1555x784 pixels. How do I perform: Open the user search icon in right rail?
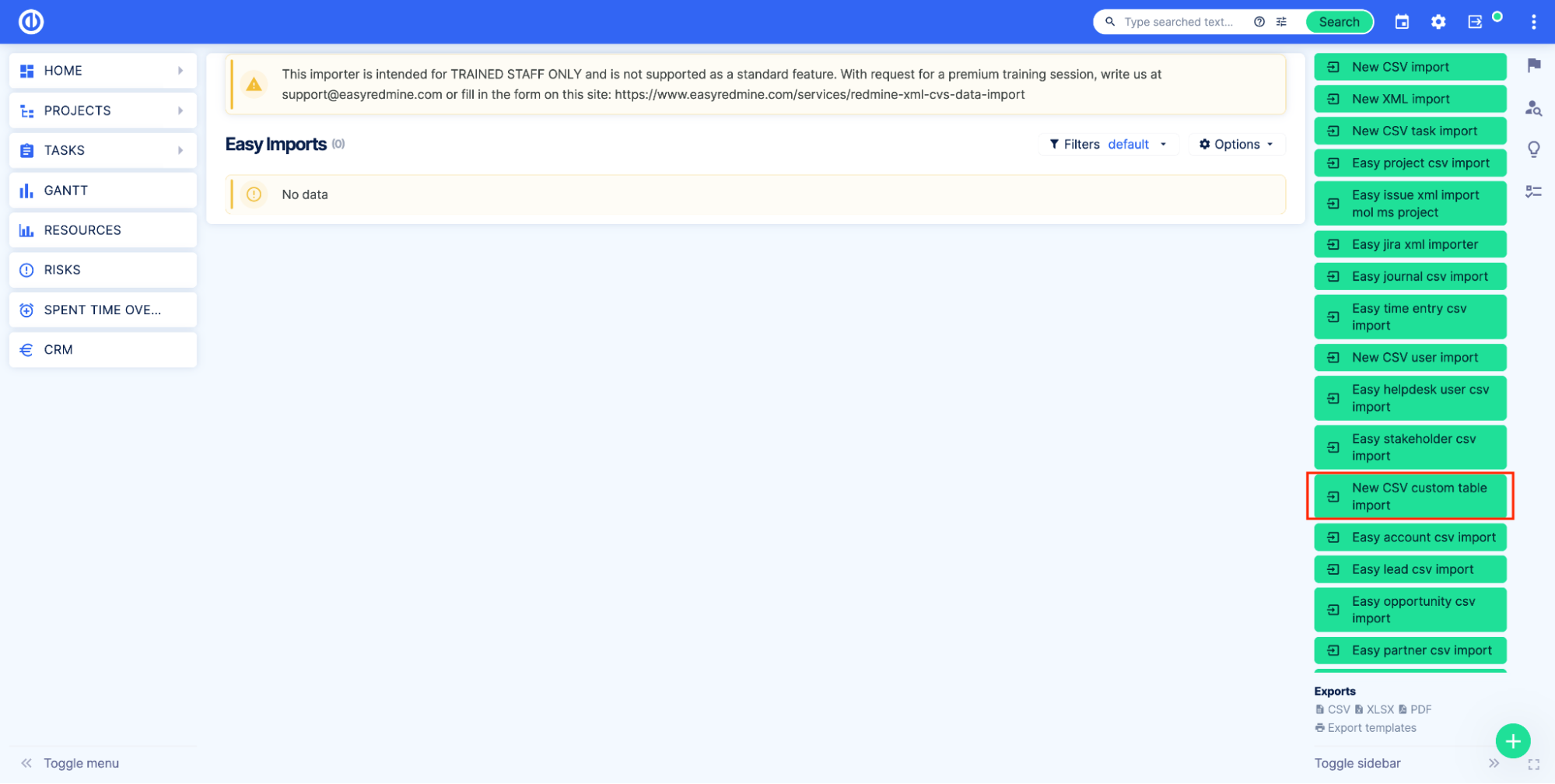click(1533, 108)
